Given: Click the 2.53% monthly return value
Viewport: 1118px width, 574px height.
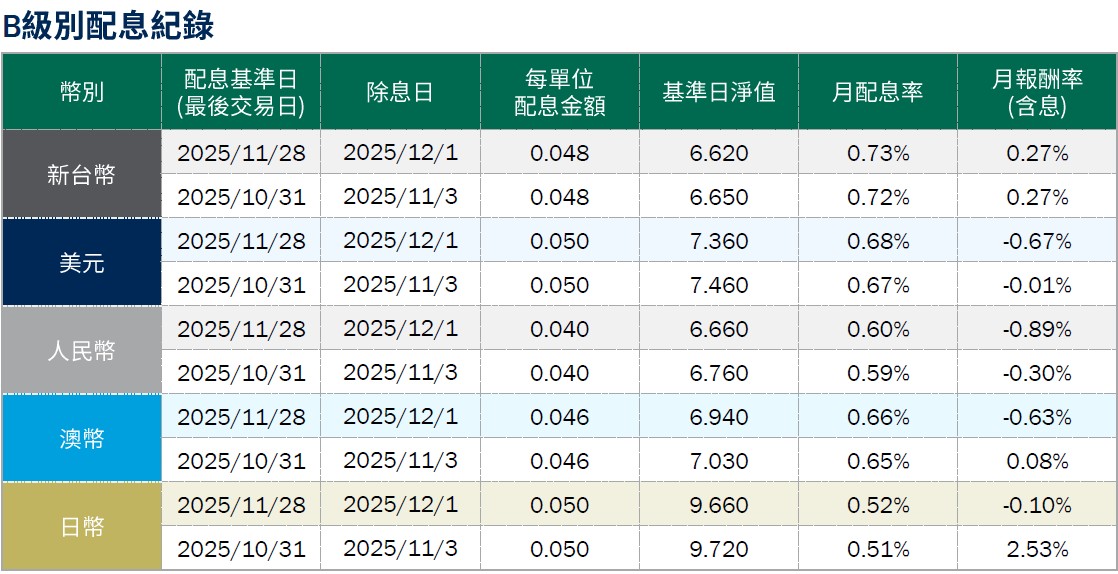Looking at the screenshot, I should pos(1037,549).
